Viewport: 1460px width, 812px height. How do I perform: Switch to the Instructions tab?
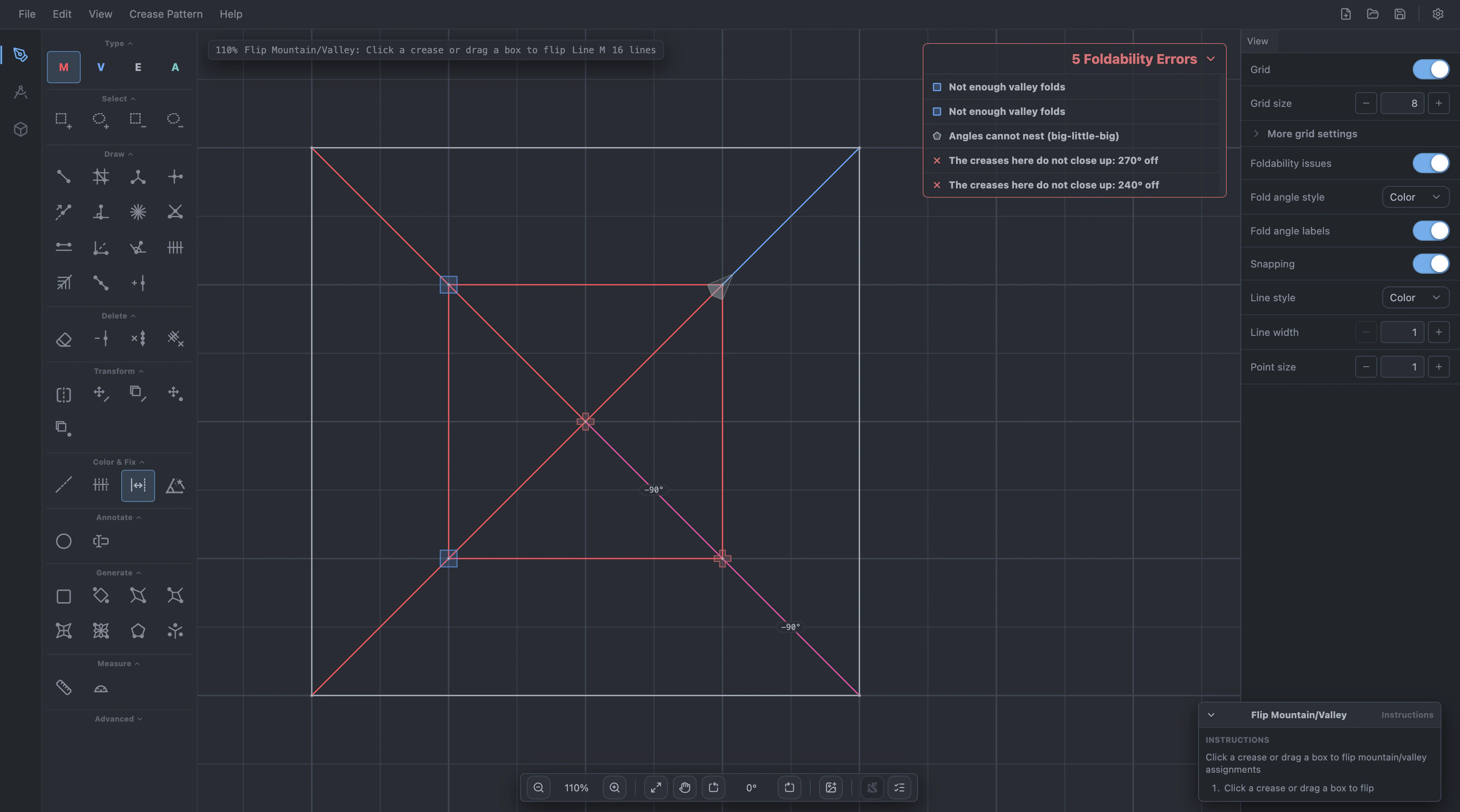(1407, 715)
